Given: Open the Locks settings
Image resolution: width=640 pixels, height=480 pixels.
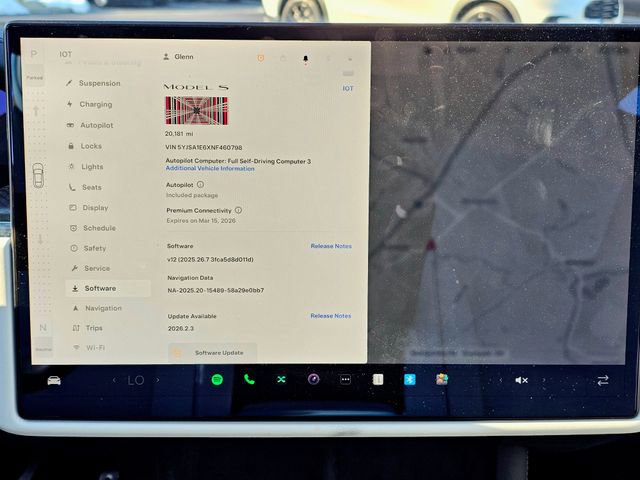Looking at the screenshot, I should [84, 146].
